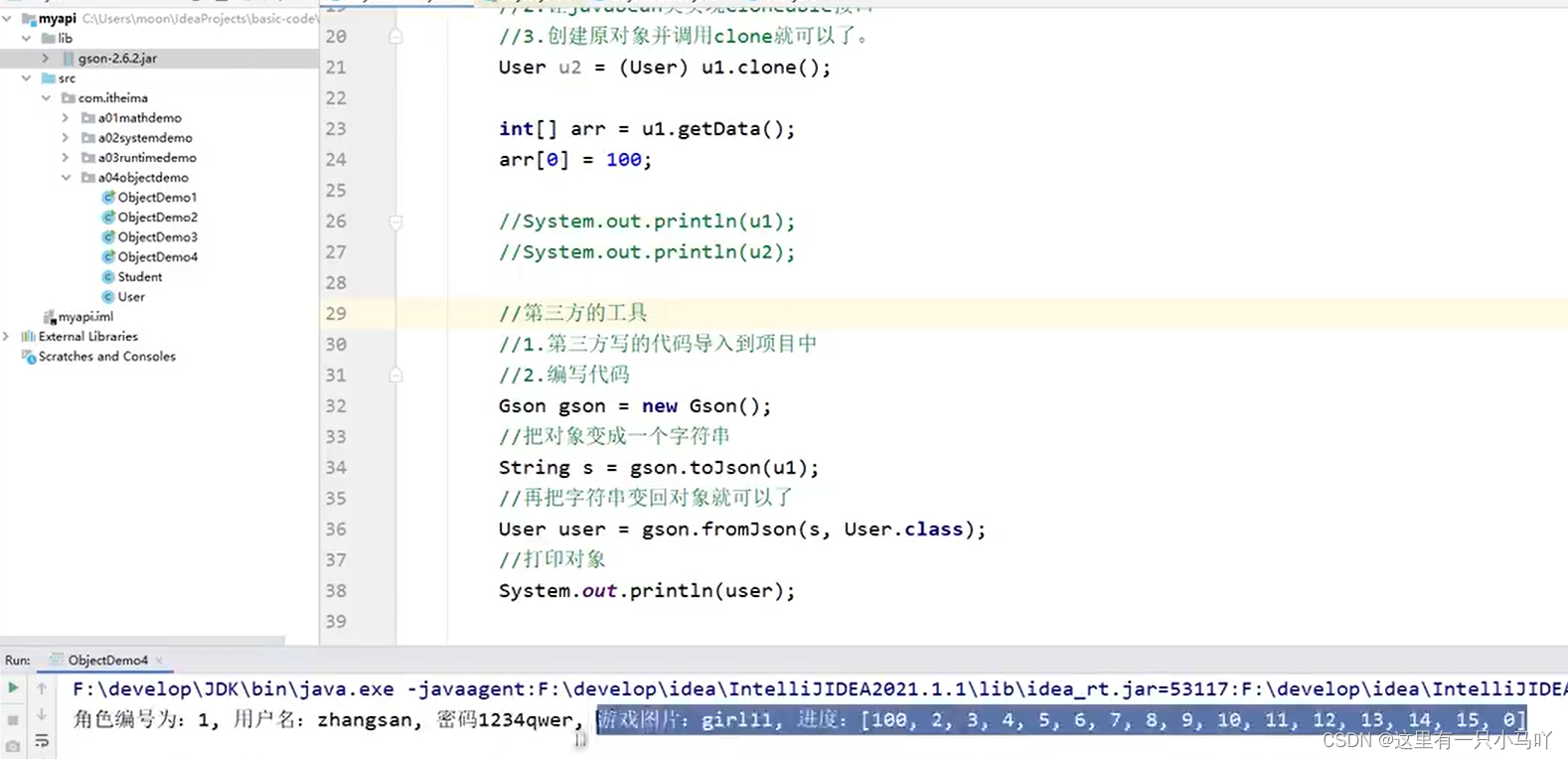Toggle fold marker at line 20
Image resolution: width=1568 pixels, height=759 pixels.
click(395, 37)
